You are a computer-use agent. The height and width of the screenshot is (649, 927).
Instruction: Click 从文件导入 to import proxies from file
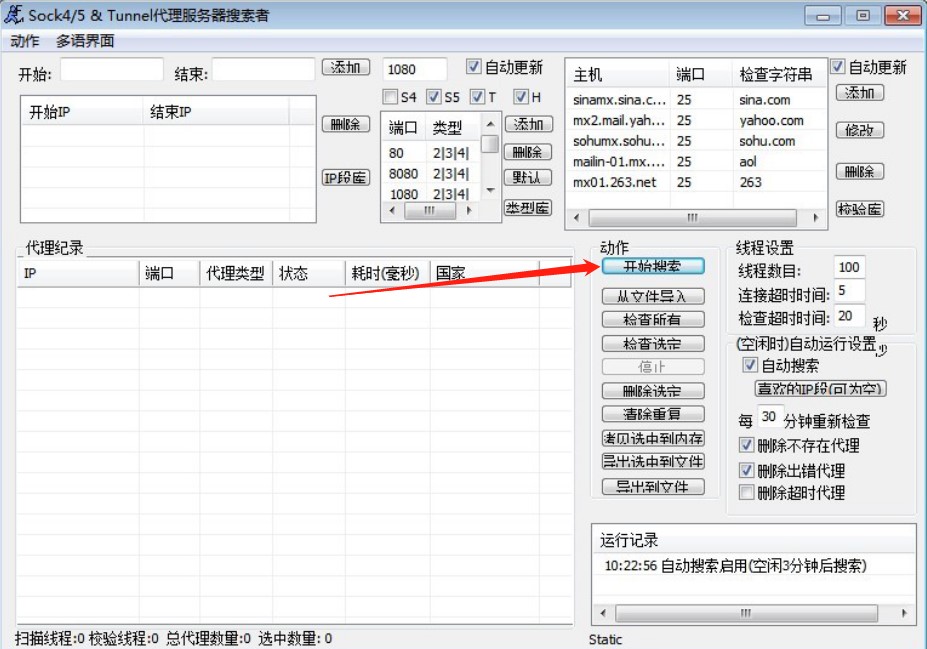(x=651, y=295)
